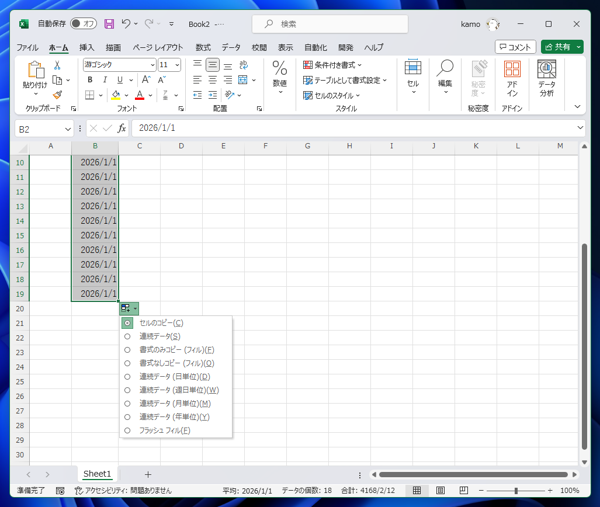
Task: Decrease font size with smaller A
Action: tap(161, 80)
